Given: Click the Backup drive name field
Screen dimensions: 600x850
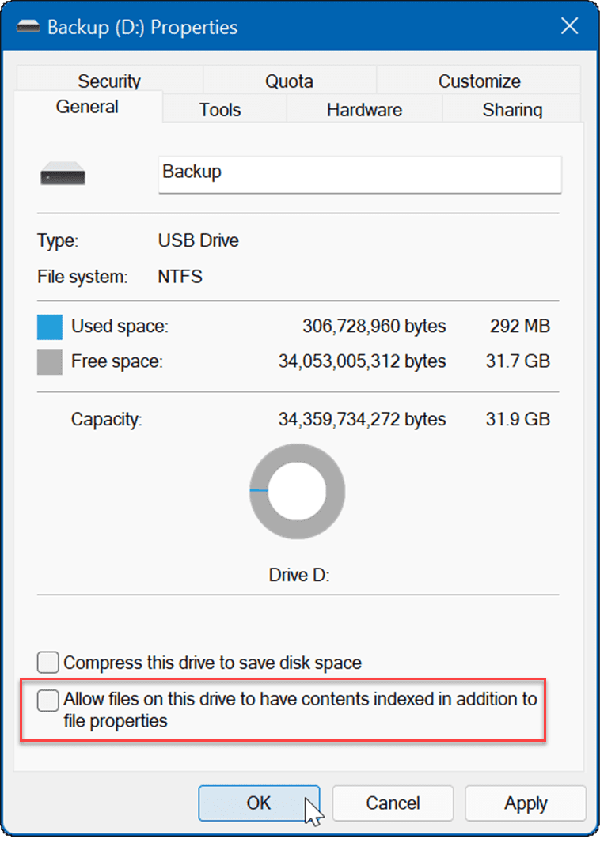Looking at the screenshot, I should [360, 173].
